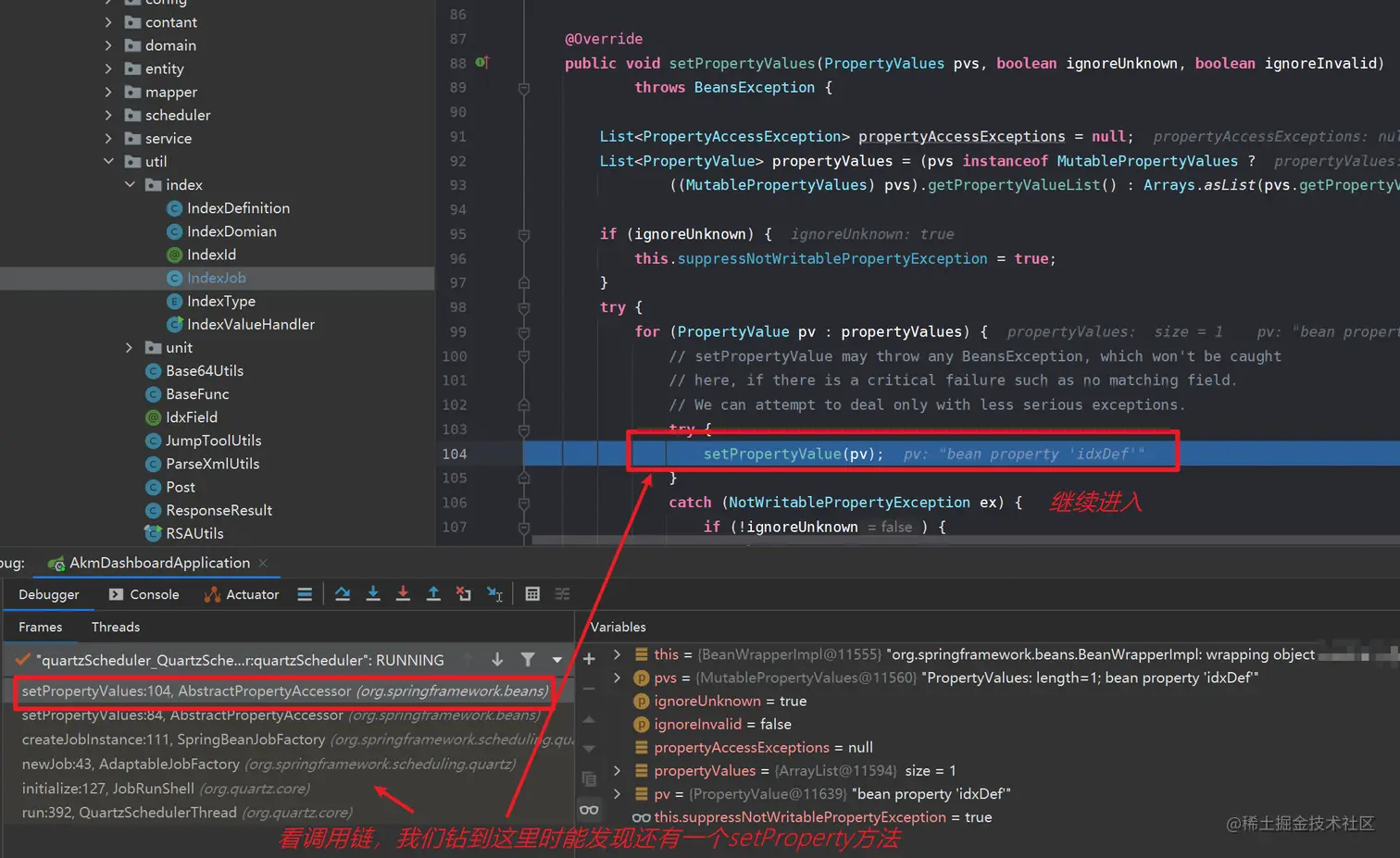Image resolution: width=1400 pixels, height=858 pixels.
Task: Open IndexDefinition class in project tree
Action: [238, 208]
